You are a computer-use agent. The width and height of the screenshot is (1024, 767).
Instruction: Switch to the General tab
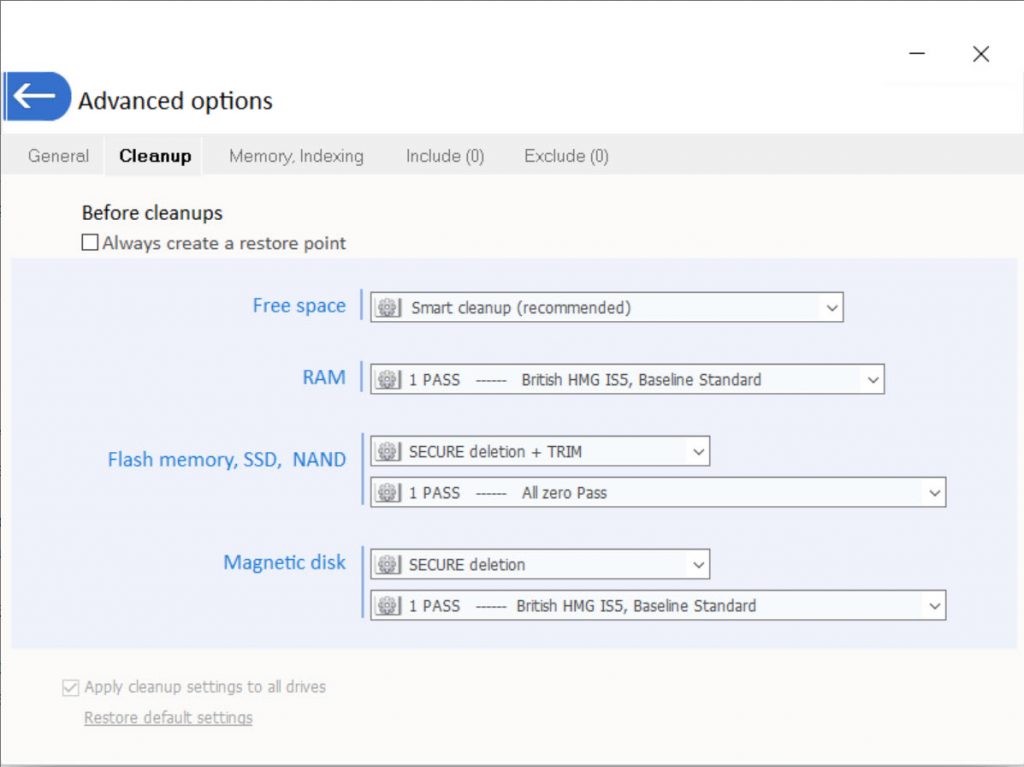tap(58, 156)
